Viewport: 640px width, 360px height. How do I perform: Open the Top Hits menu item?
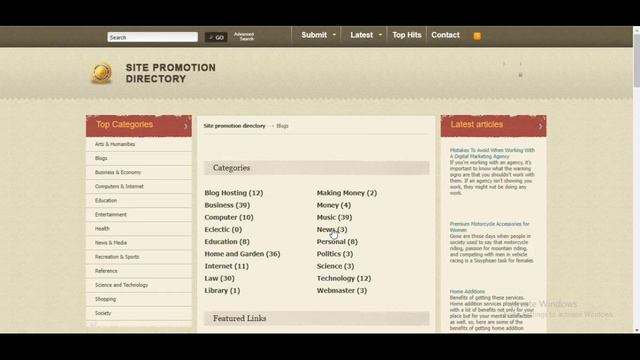(407, 35)
